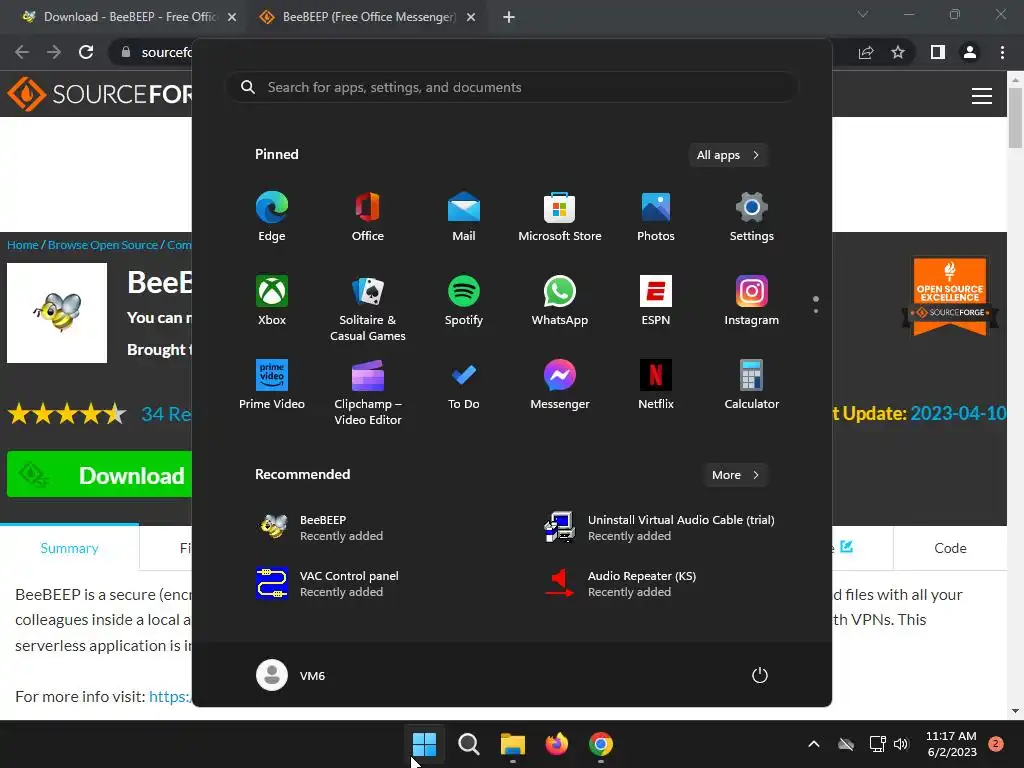Screen dimensions: 1024x768
Task: Launch Netflix from Start menu
Action: 656,385
